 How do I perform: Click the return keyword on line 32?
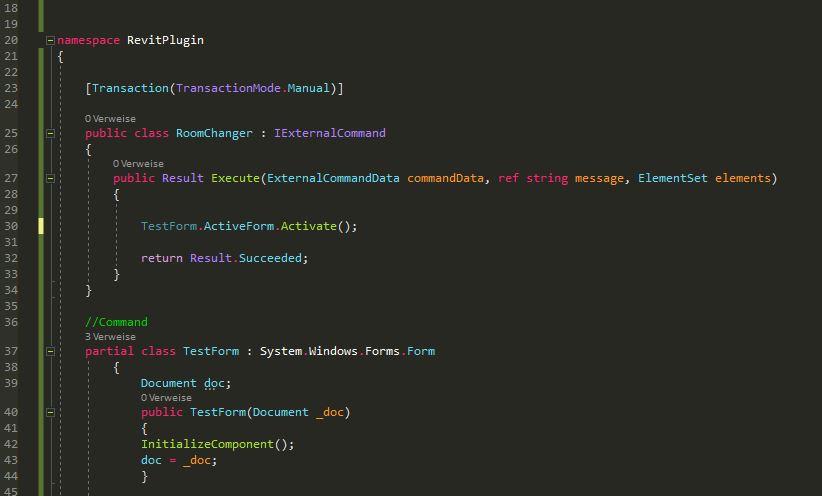point(161,258)
